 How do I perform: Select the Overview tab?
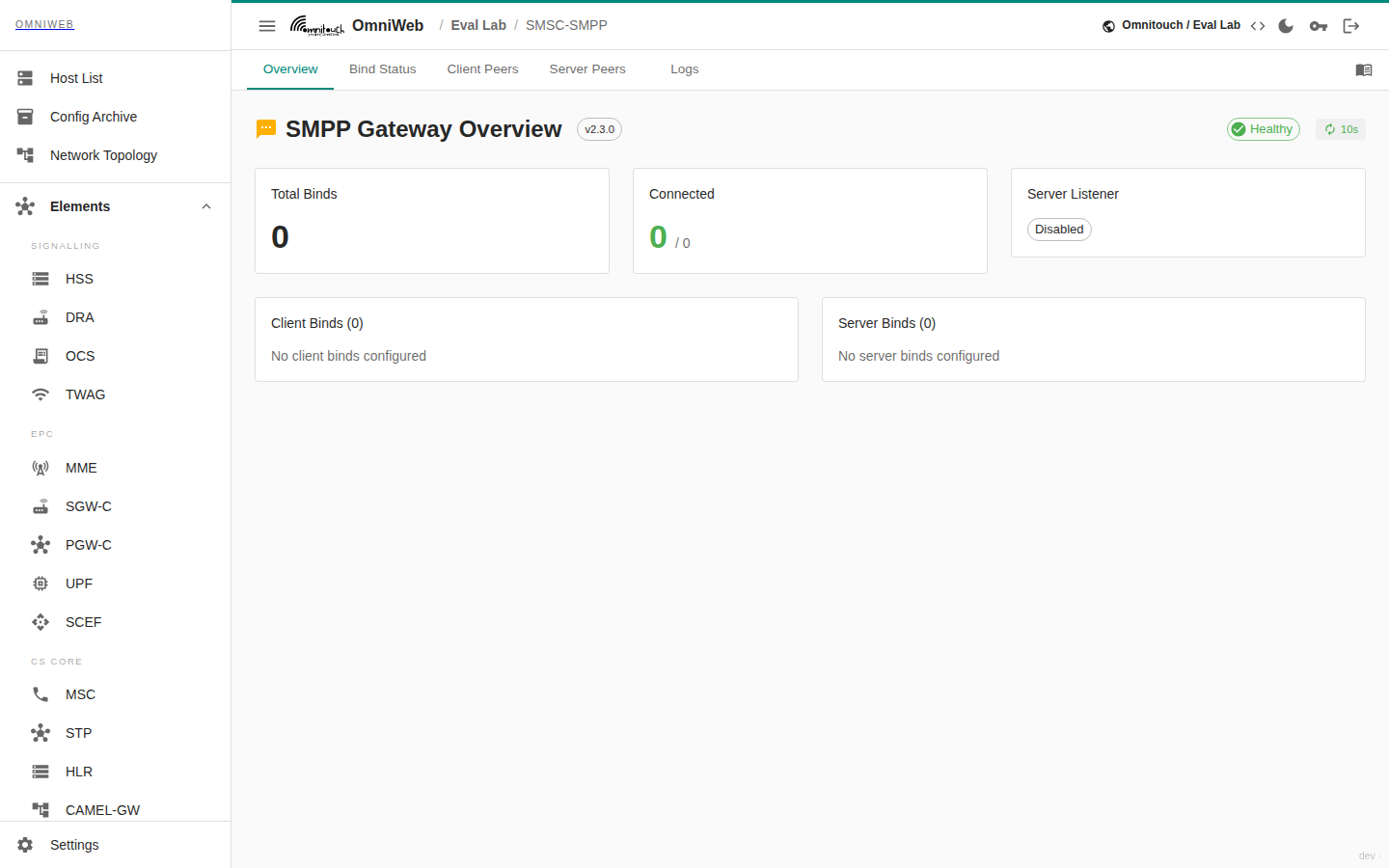(290, 69)
